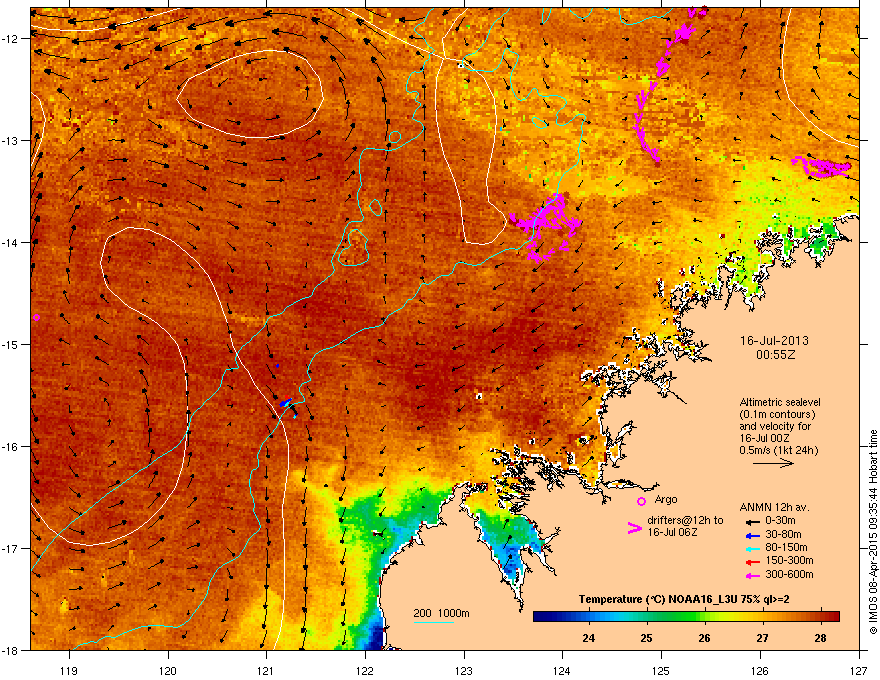
Task: Click the black 0-30m arrow legend symbol
Action: (753, 522)
